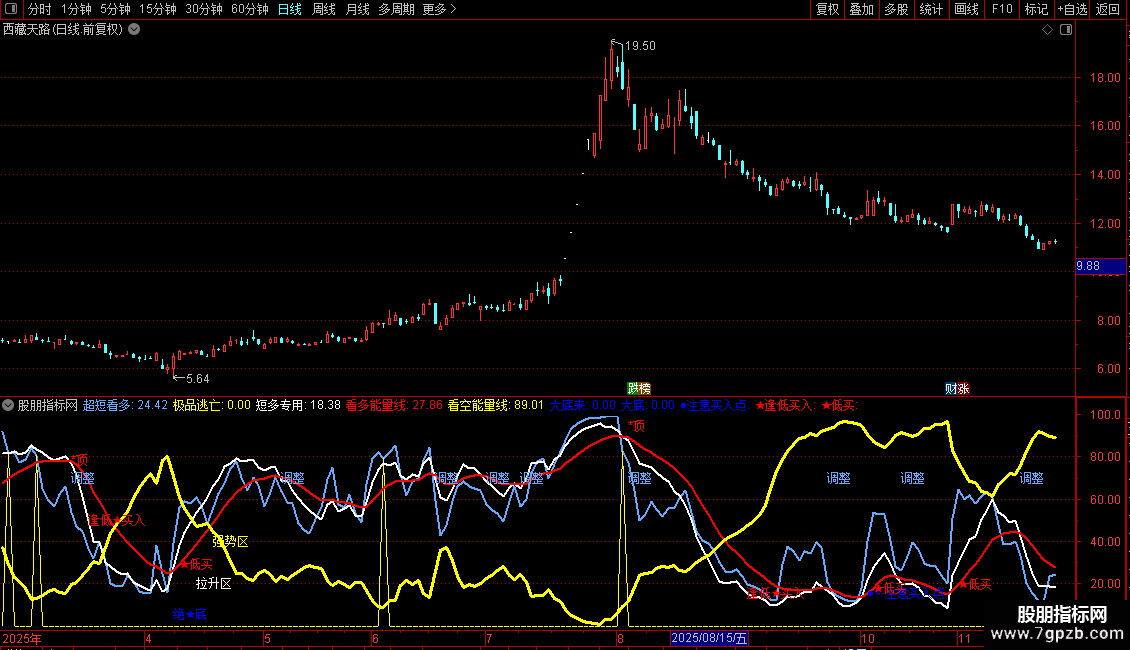
Task: Switch to 周线 weekly chart
Action: click(324, 9)
